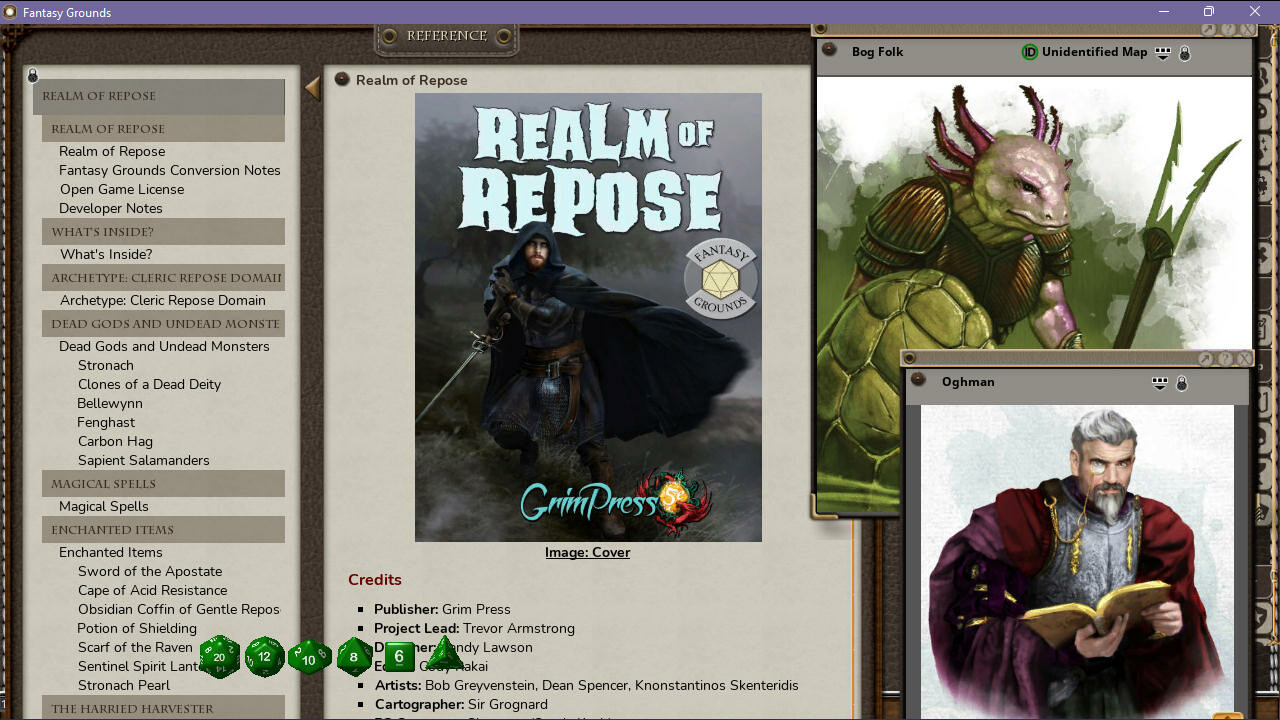Click the share token icon on the Oghman header

tap(1159, 382)
